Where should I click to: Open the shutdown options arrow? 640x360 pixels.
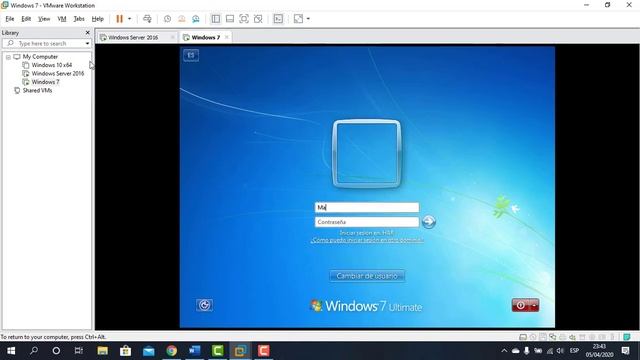pyautogui.click(x=534, y=305)
